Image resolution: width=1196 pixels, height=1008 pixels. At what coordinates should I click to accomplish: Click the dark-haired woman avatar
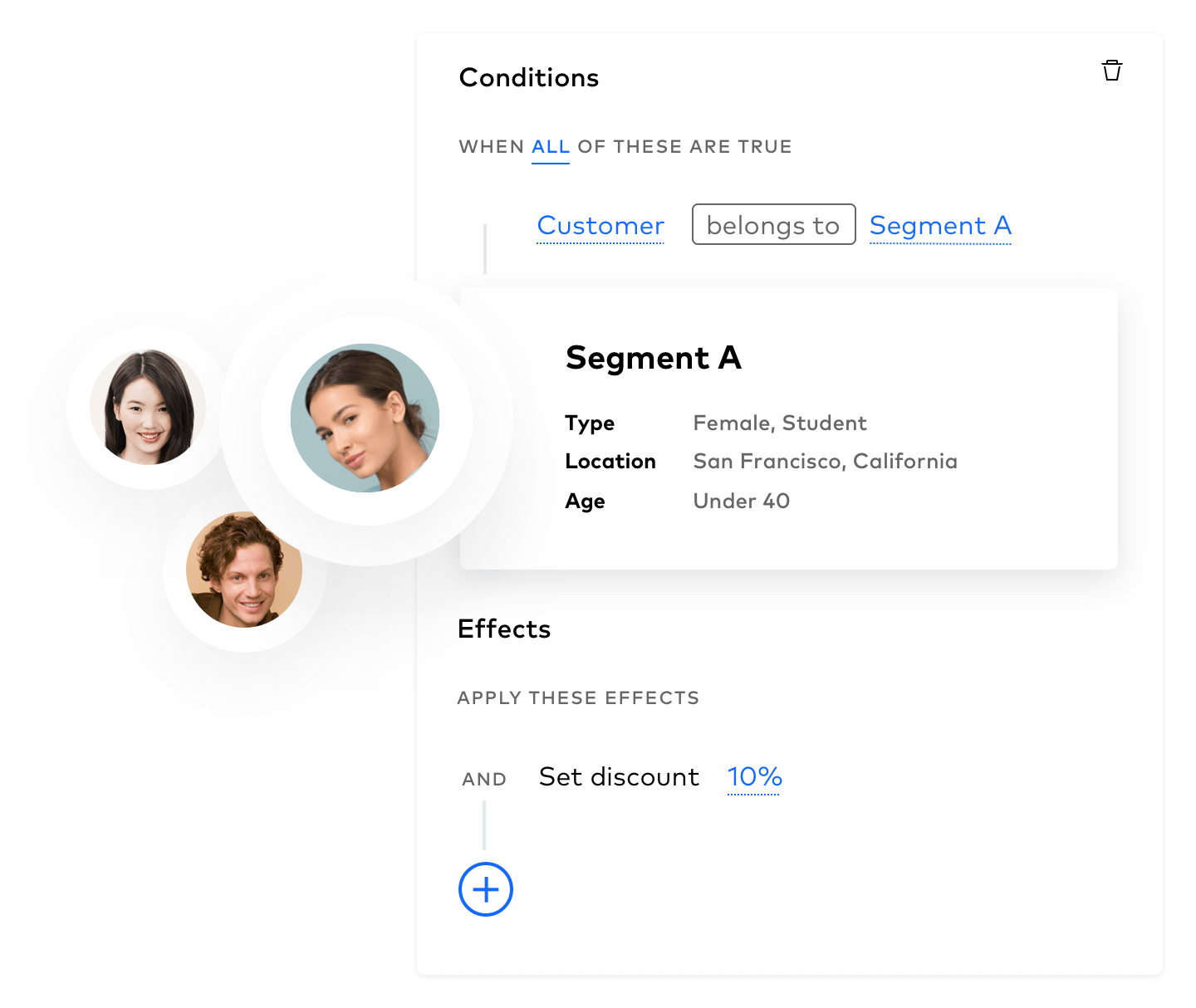coord(148,407)
